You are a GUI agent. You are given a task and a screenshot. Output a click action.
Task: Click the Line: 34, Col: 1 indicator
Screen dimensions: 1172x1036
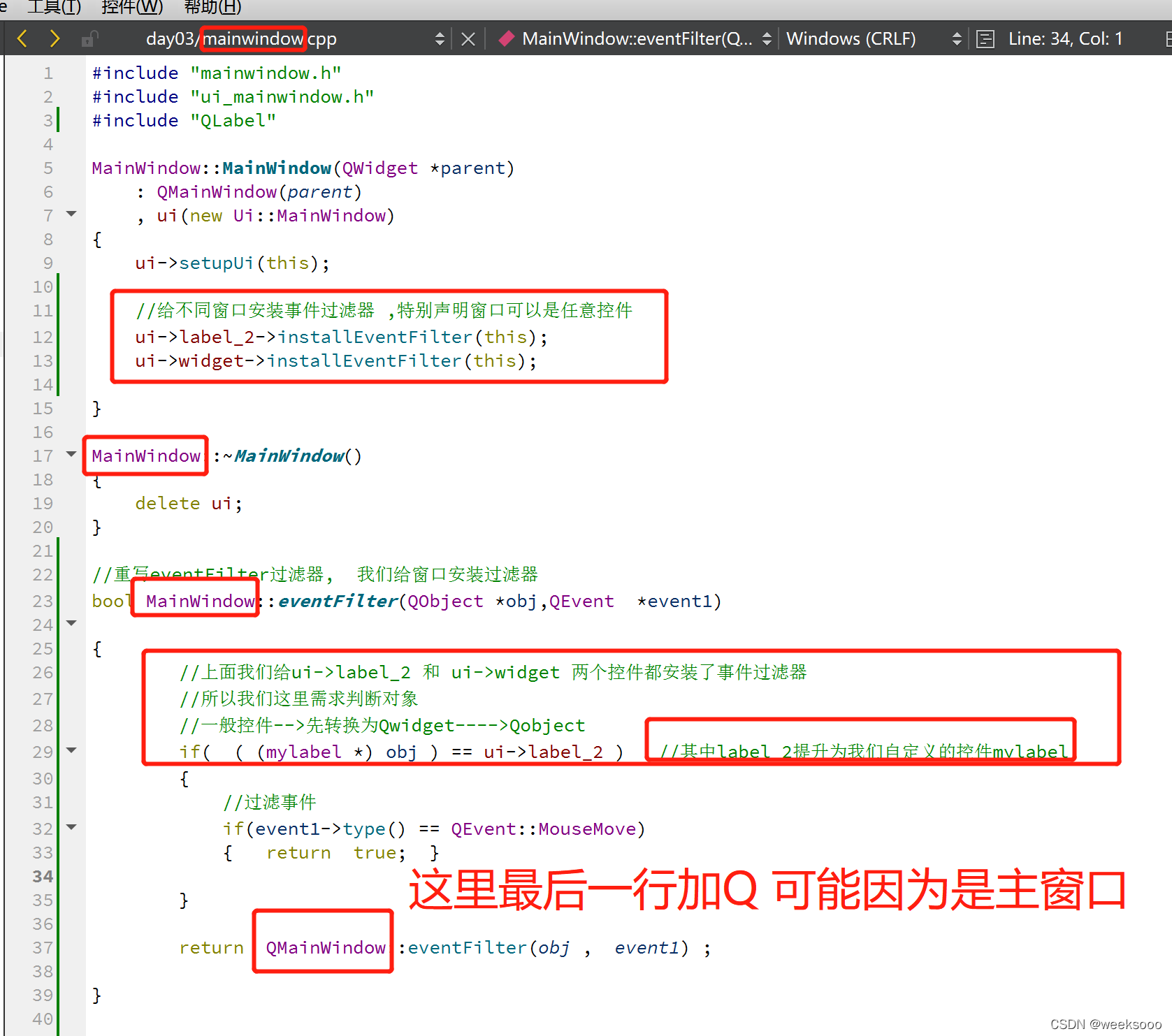coord(1065,38)
